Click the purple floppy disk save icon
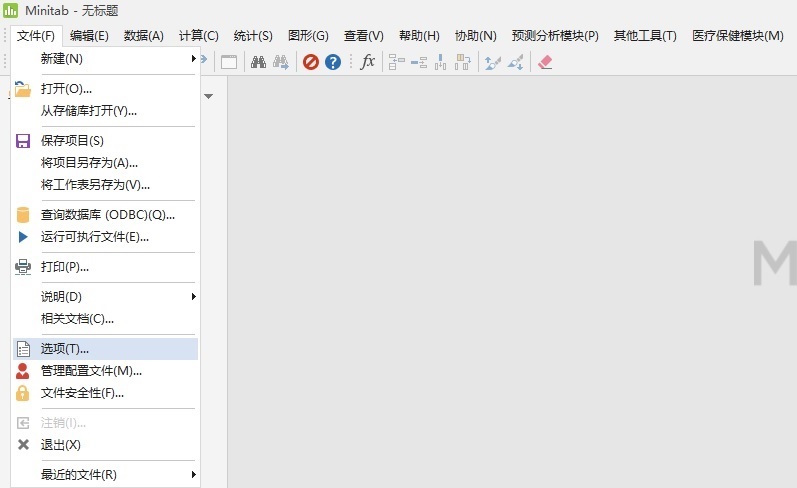Viewport: 797px width, 488px height. [x=23, y=141]
